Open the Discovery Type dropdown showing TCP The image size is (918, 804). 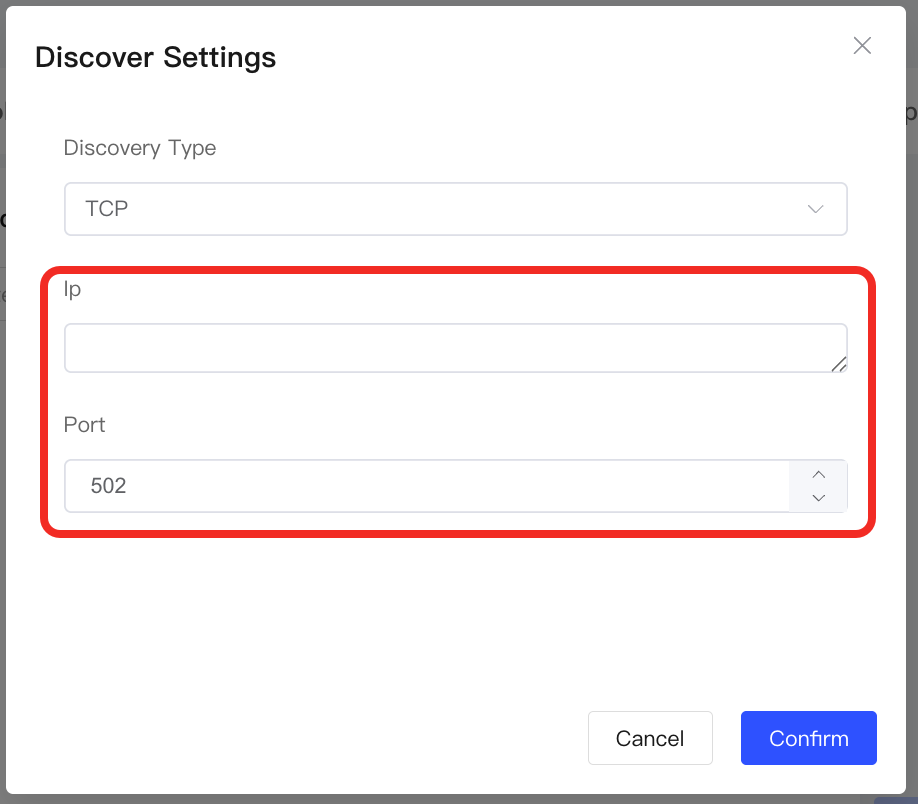[x=455, y=209]
